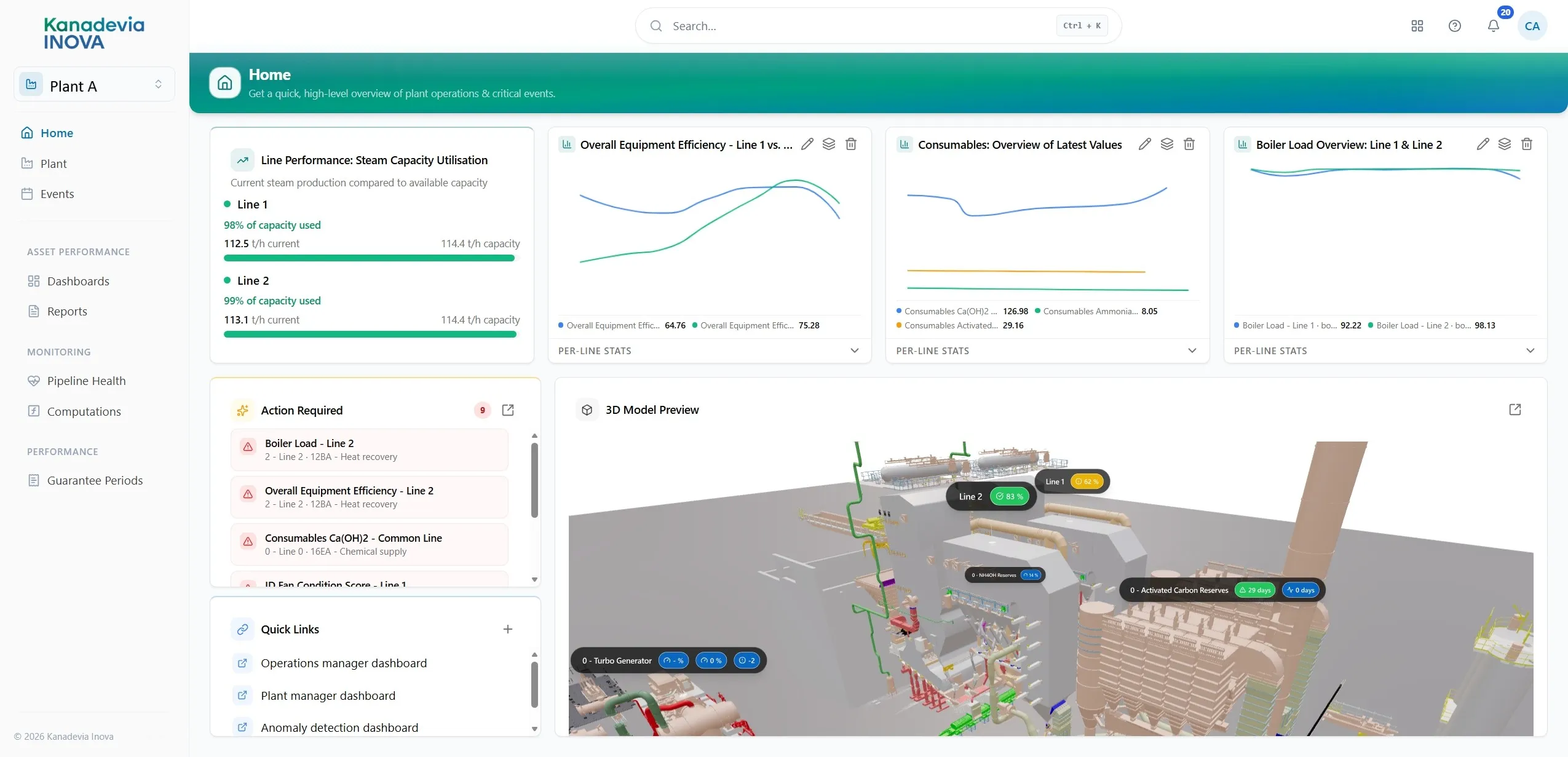Open Plant manager dashboard link

point(328,696)
